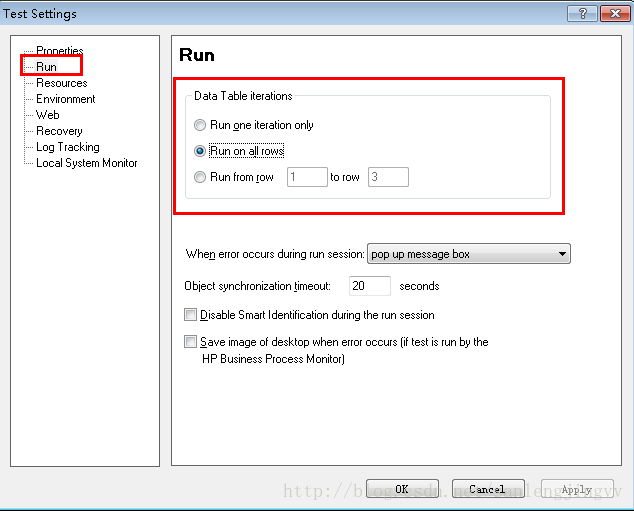Open the Environment settings node
The width and height of the screenshot is (634, 511).
pyautogui.click(x=66, y=99)
